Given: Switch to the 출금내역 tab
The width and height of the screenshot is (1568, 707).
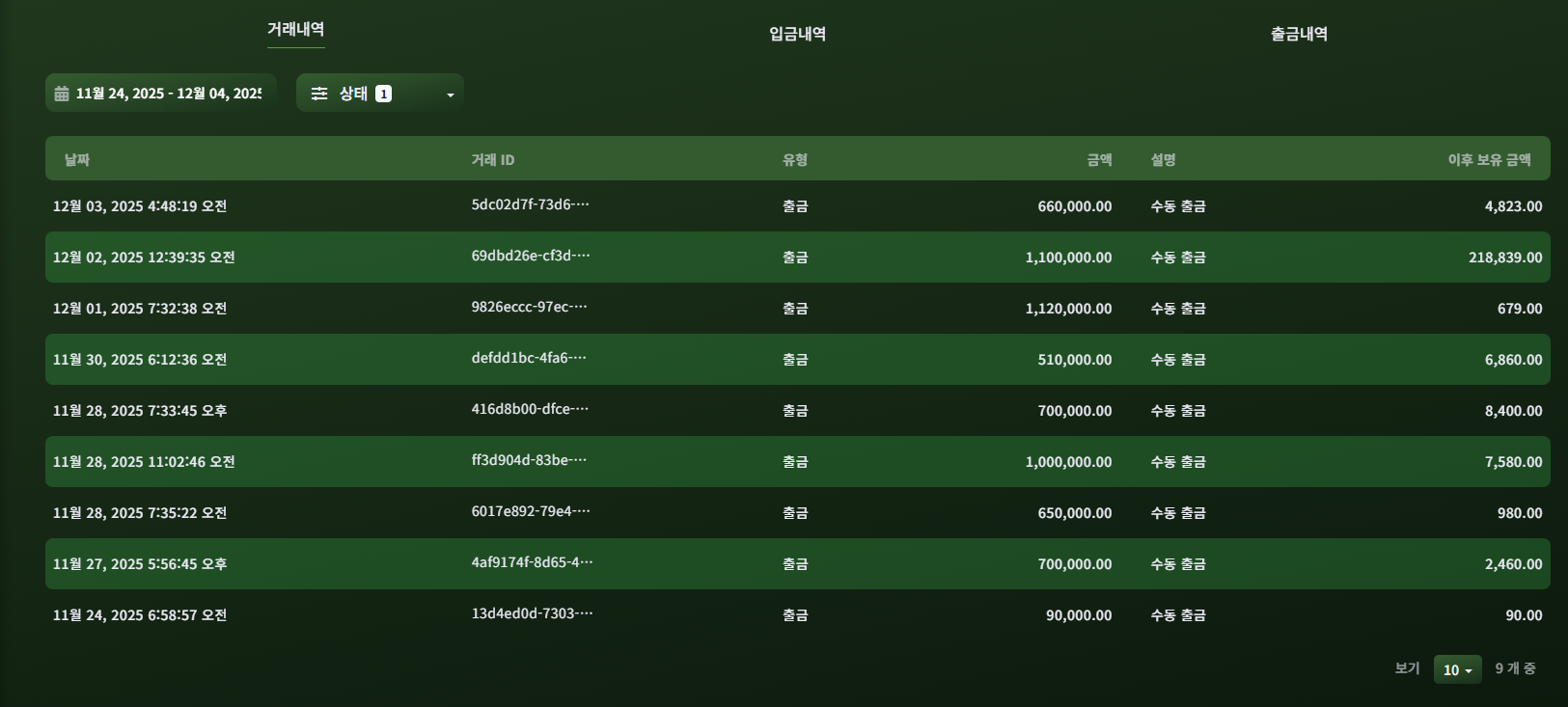Looking at the screenshot, I should (1299, 34).
